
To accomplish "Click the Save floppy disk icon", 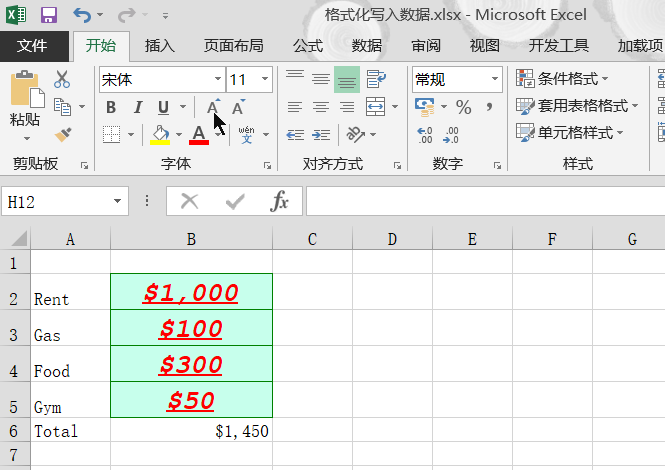I will pyautogui.click(x=49, y=15).
